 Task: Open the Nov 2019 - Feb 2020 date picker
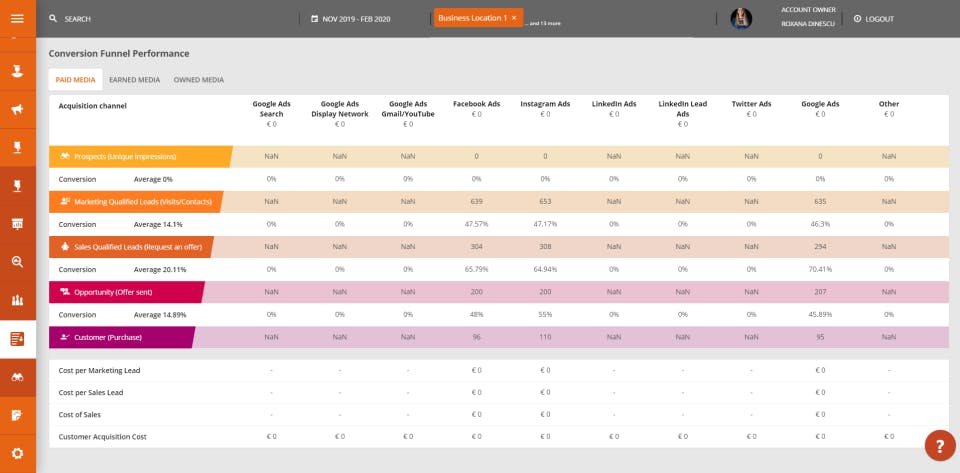point(351,19)
